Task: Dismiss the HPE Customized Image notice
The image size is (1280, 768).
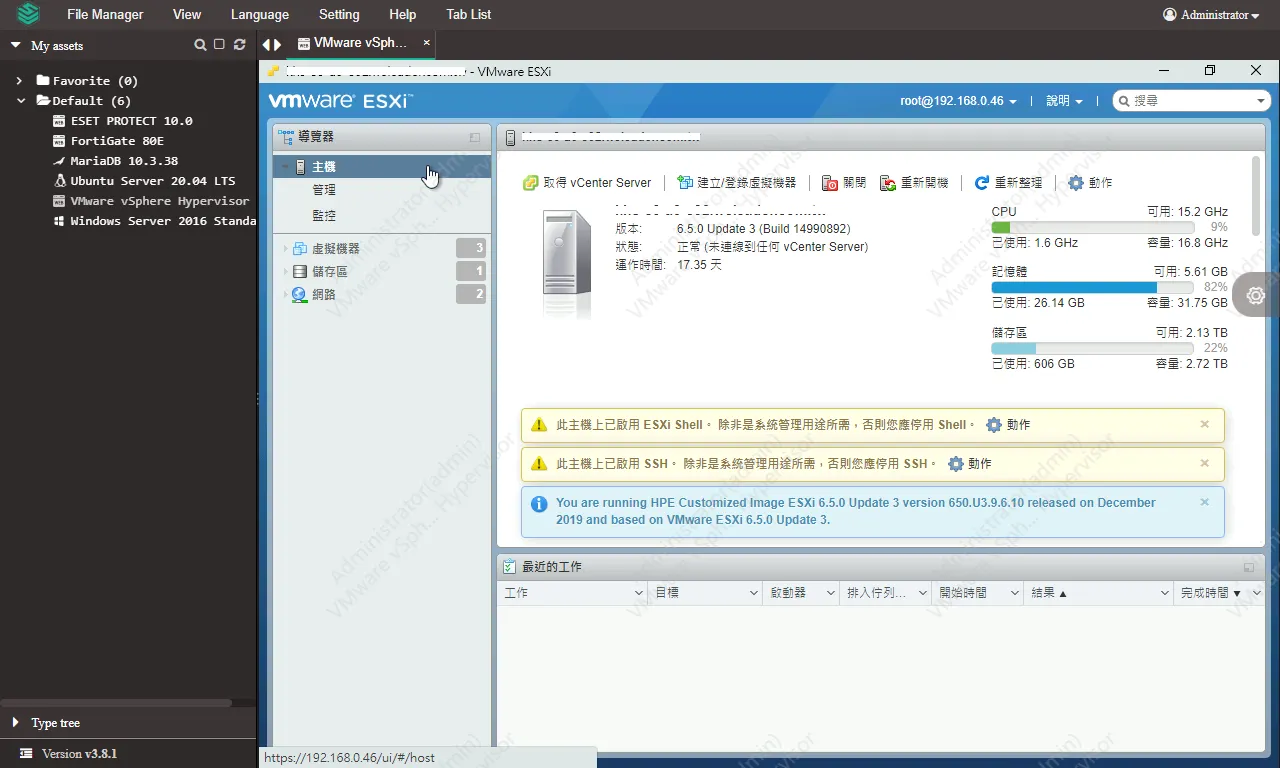Action: [1205, 502]
